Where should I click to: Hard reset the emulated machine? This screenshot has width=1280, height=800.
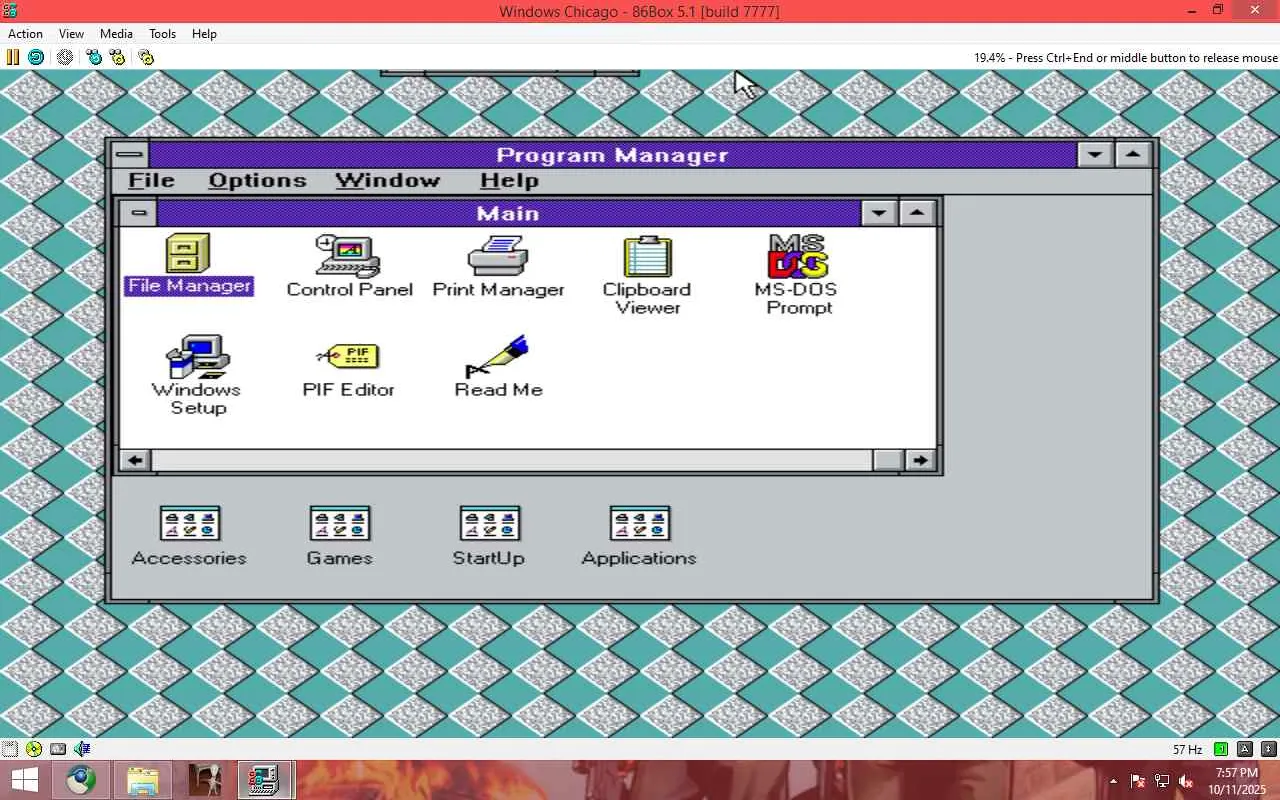[x=36, y=57]
